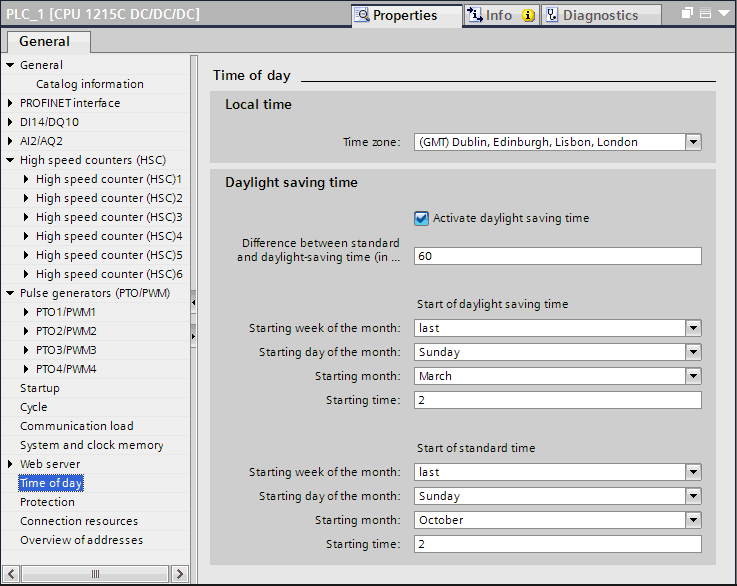Click the horizontal split layout icon
The image size is (737, 586).
click(705, 13)
